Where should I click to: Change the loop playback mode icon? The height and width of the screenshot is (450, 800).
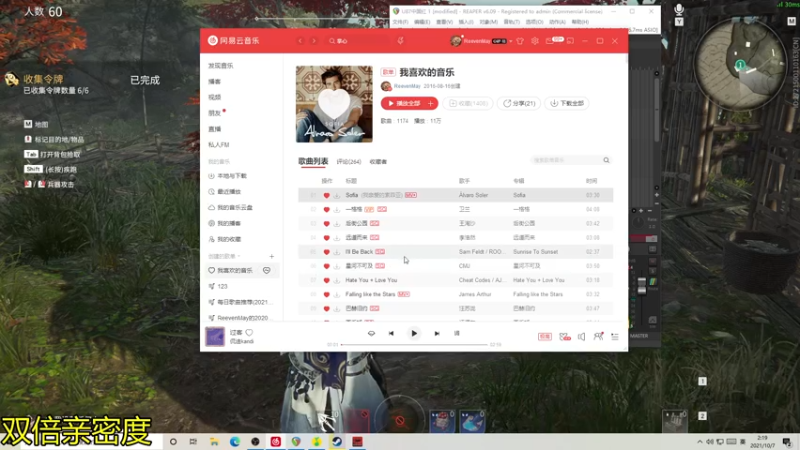(371, 334)
